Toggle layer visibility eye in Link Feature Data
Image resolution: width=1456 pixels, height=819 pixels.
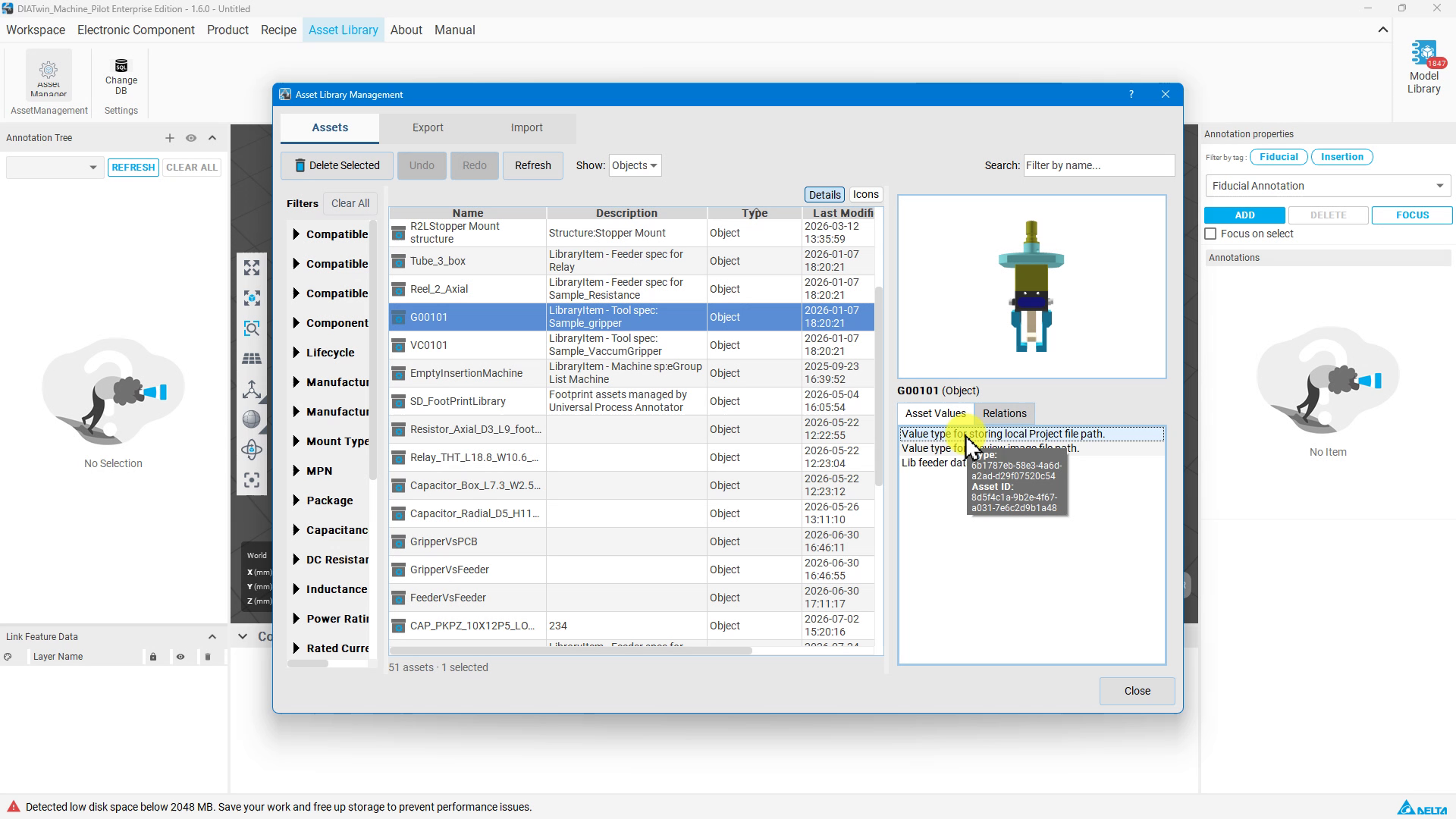pos(180,657)
